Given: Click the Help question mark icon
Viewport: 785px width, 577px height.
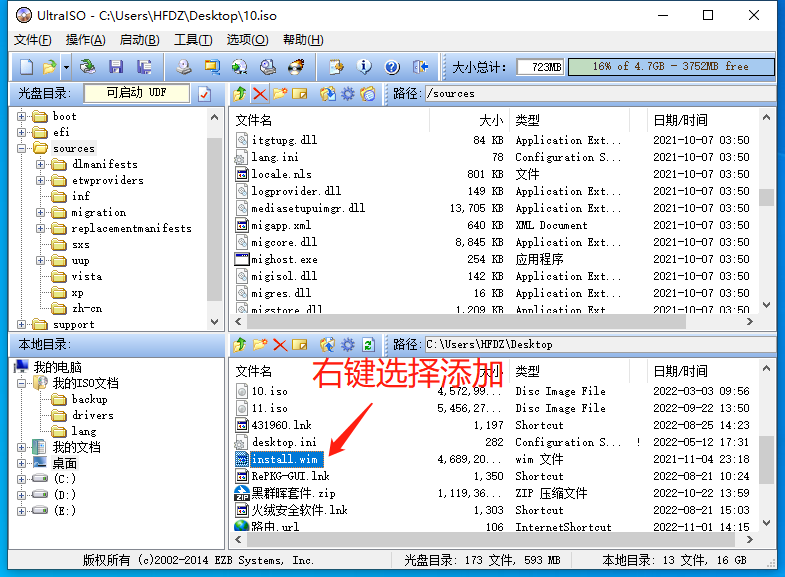Looking at the screenshot, I should [392, 67].
